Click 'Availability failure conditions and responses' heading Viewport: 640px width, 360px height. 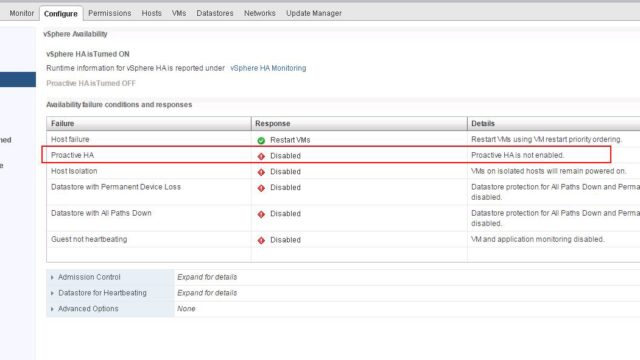(x=119, y=104)
